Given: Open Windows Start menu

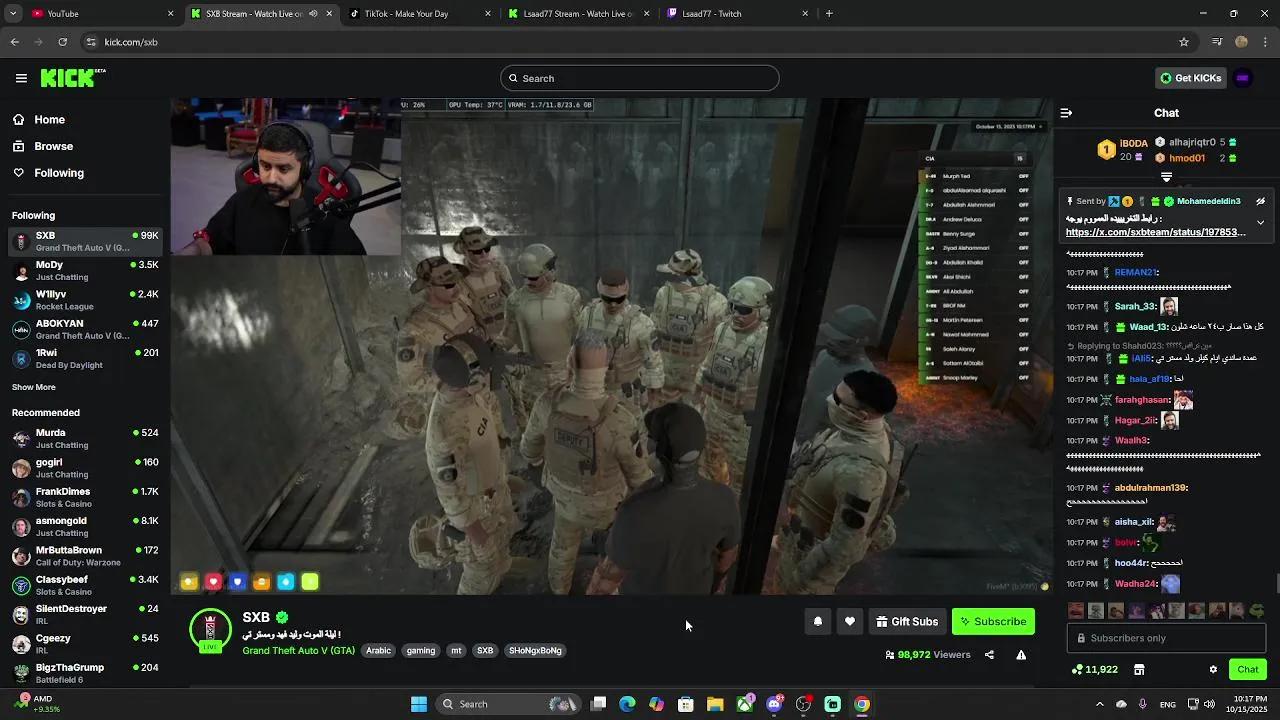Looking at the screenshot, I should [x=419, y=704].
